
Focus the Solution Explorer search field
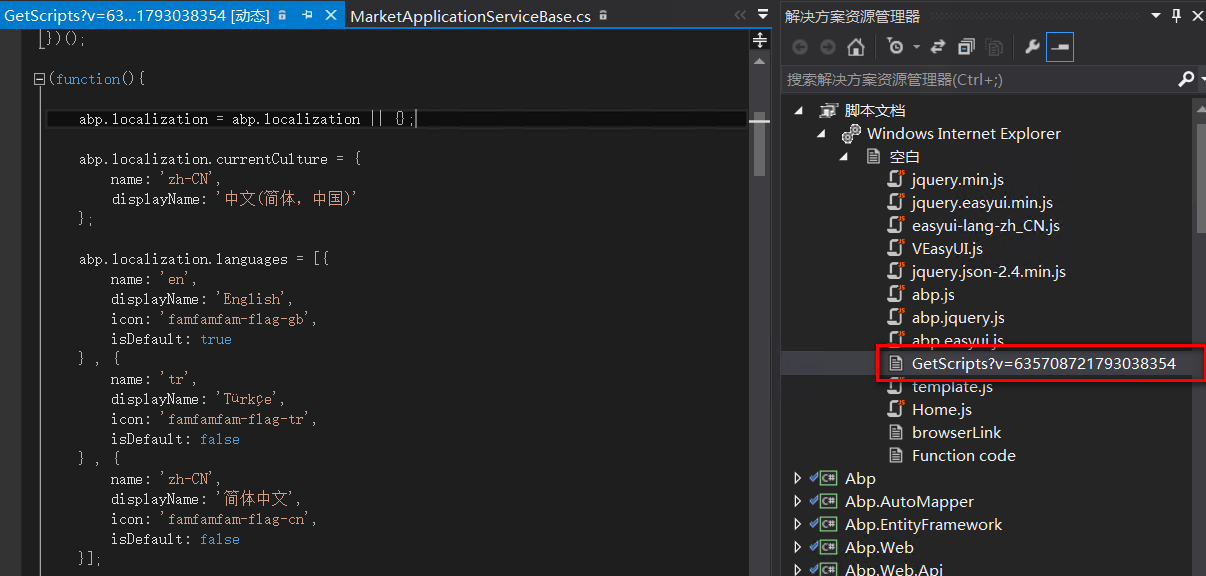tap(978, 79)
